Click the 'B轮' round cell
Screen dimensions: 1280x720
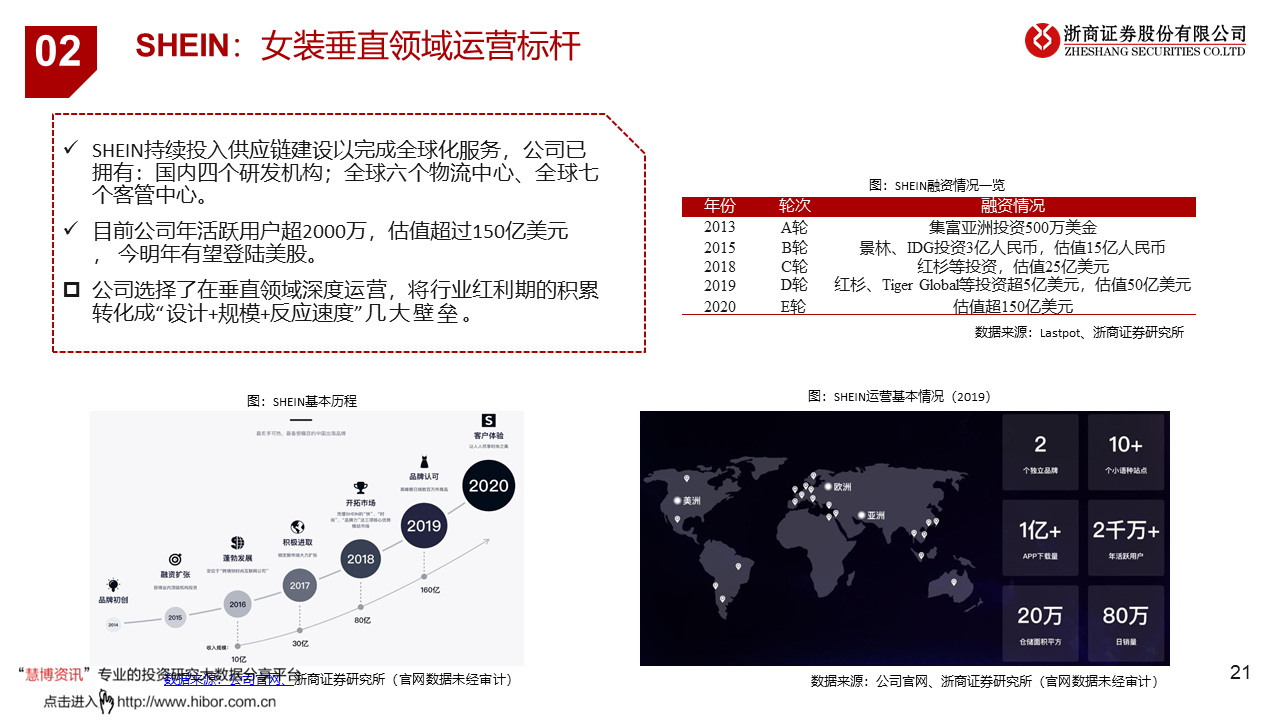pyautogui.click(x=794, y=248)
